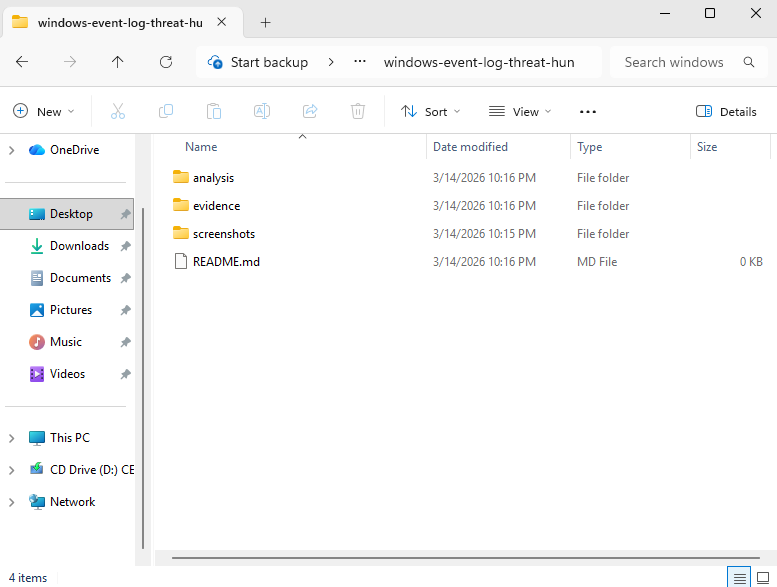Click Start backup breadcrumb link
This screenshot has width=777, height=587.
tap(269, 62)
